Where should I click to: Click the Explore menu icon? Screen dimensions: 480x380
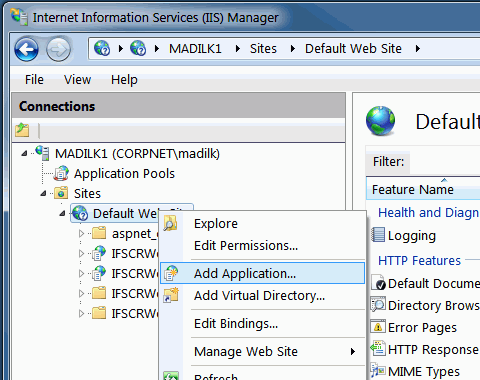pos(170,223)
